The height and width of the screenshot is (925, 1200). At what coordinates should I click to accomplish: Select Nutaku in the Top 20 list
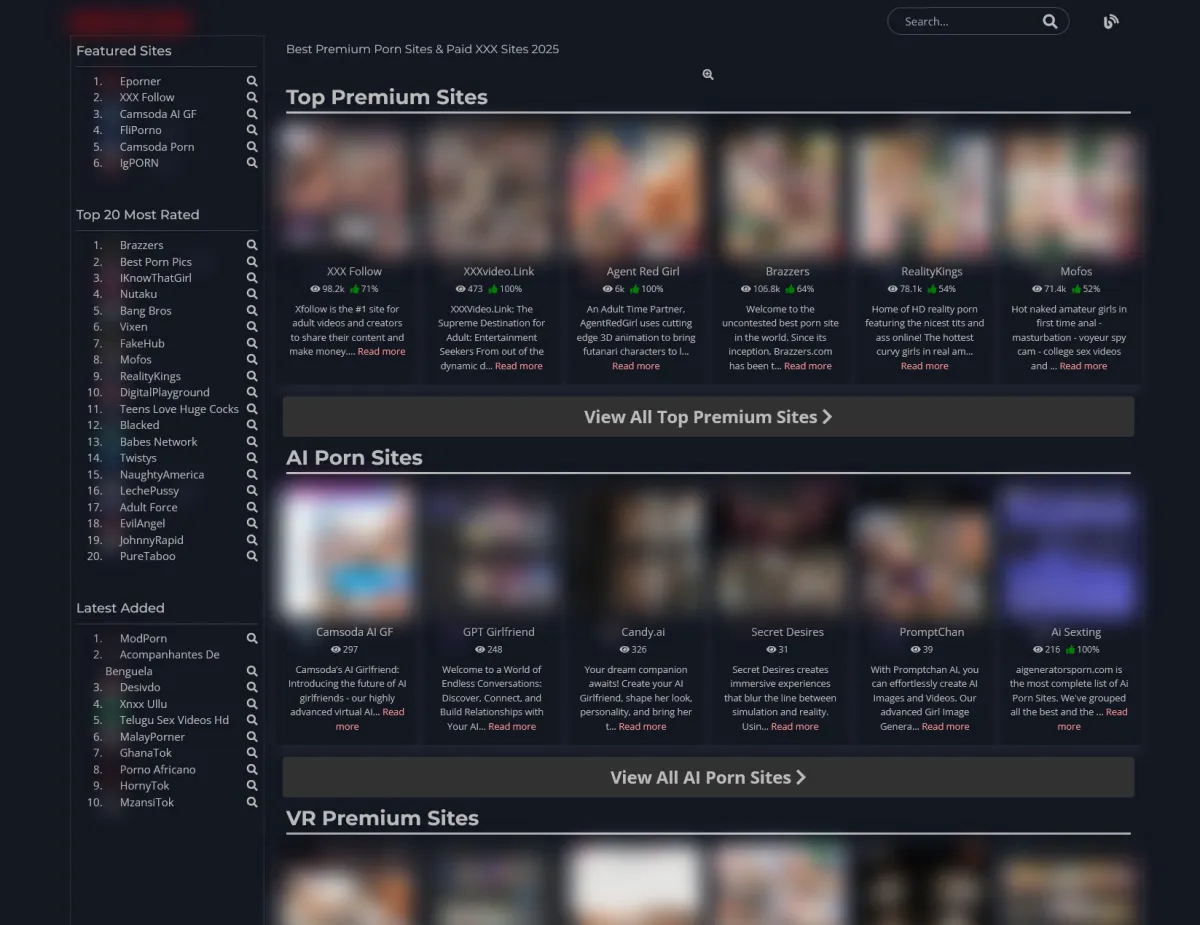coord(138,294)
